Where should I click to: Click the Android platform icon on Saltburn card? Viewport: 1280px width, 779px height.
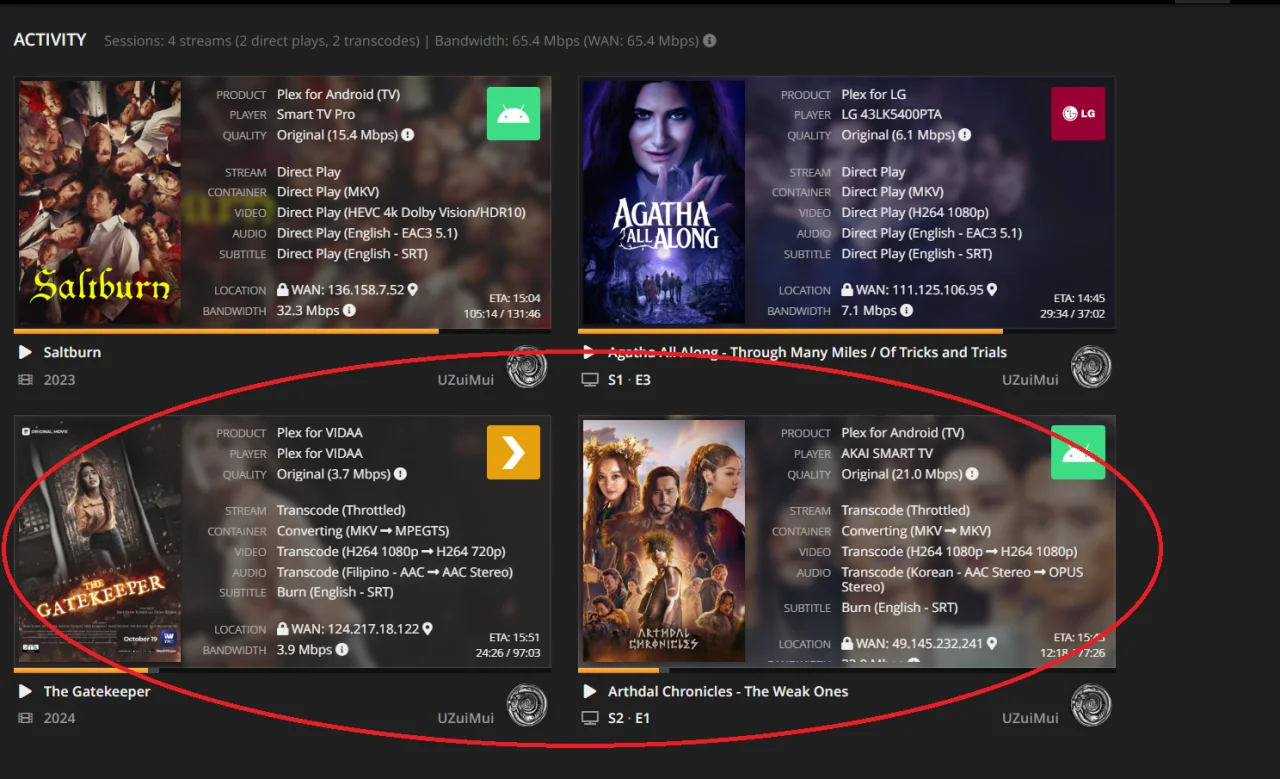coord(513,113)
